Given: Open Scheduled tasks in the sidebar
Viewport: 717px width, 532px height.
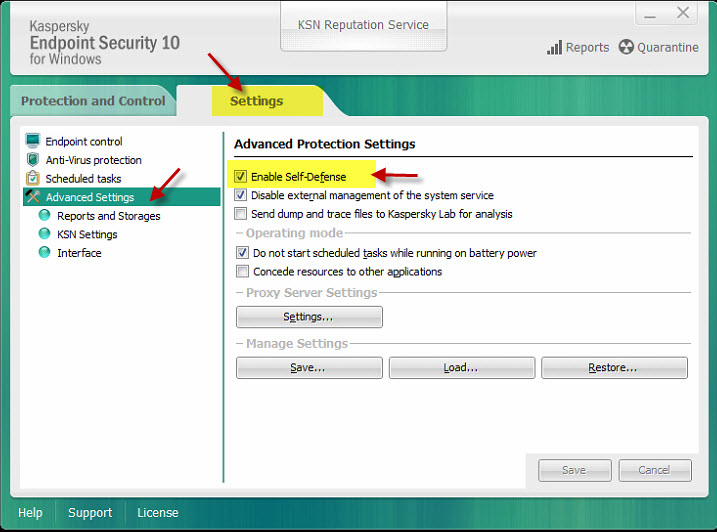Looking at the screenshot, I should point(83,178).
